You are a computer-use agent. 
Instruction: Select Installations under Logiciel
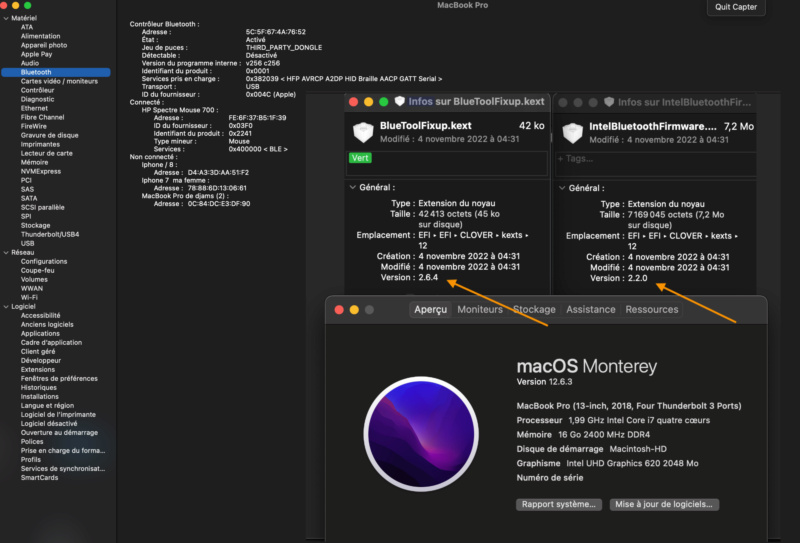point(40,397)
